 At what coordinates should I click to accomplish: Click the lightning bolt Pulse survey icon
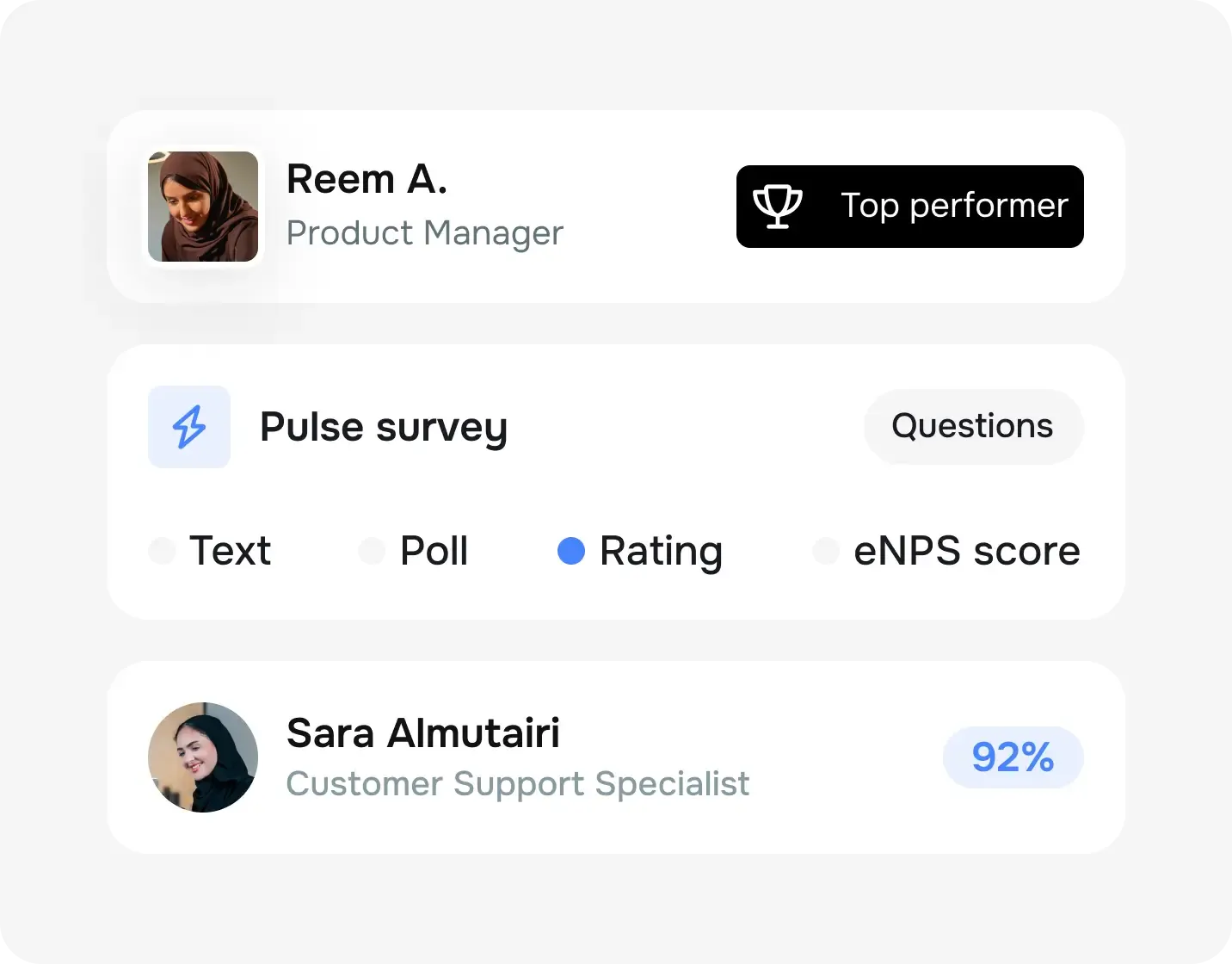point(189,427)
